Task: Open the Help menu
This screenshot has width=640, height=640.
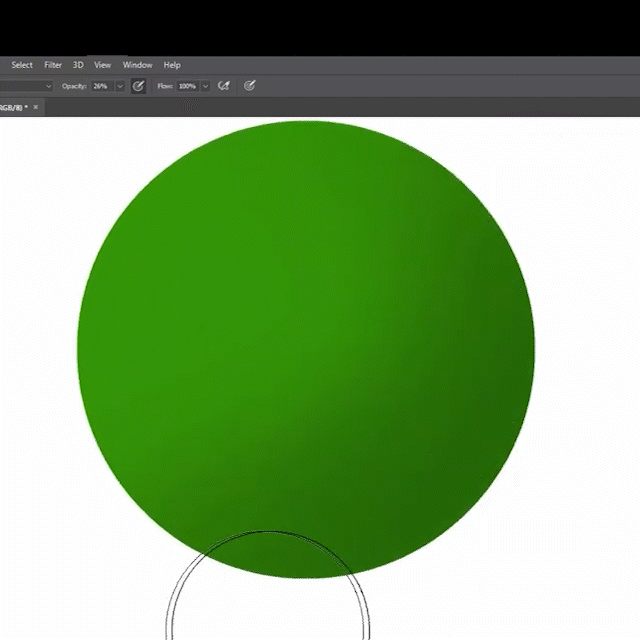Action: [172, 65]
